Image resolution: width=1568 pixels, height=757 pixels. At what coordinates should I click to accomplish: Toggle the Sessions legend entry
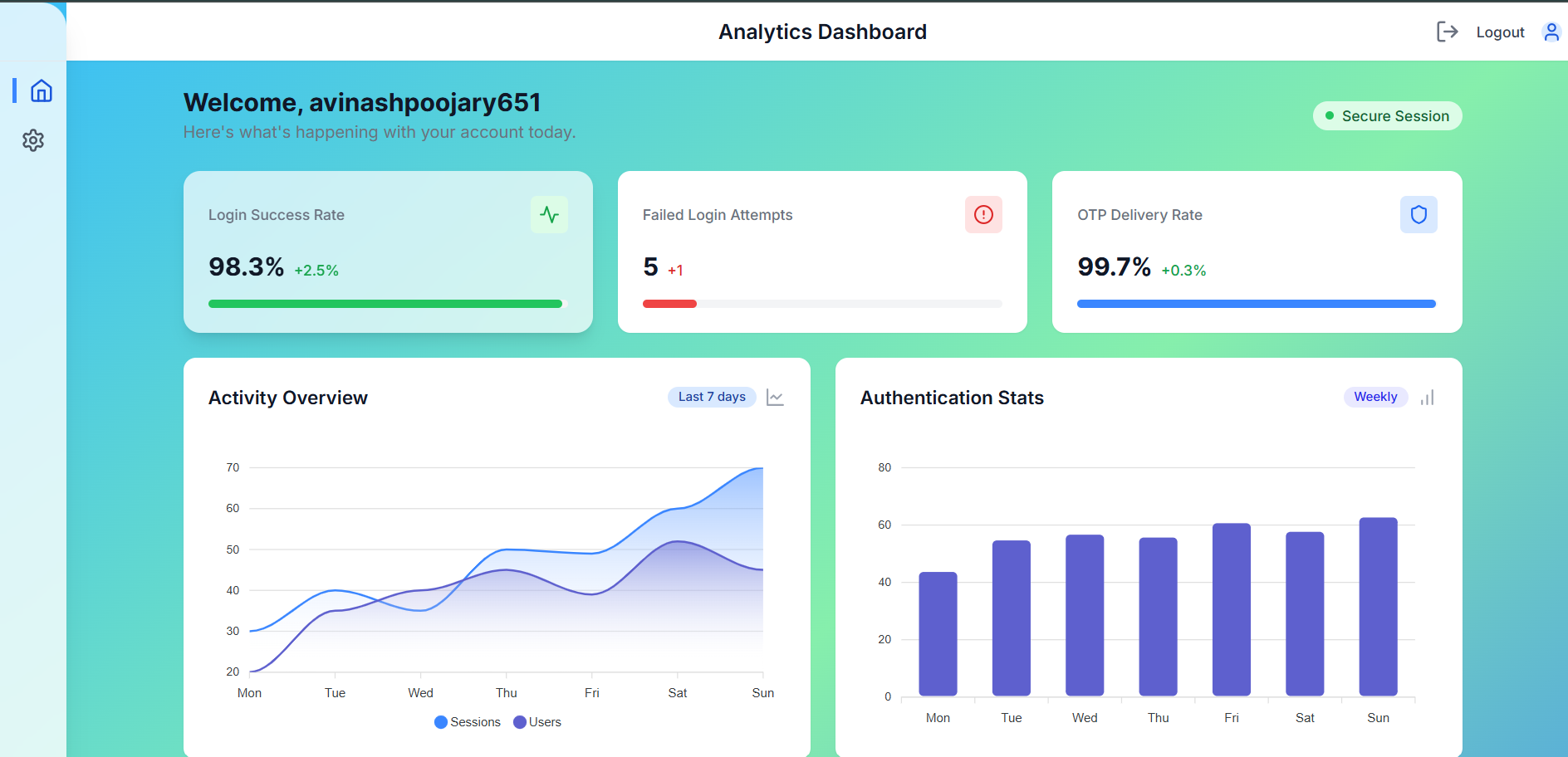468,722
